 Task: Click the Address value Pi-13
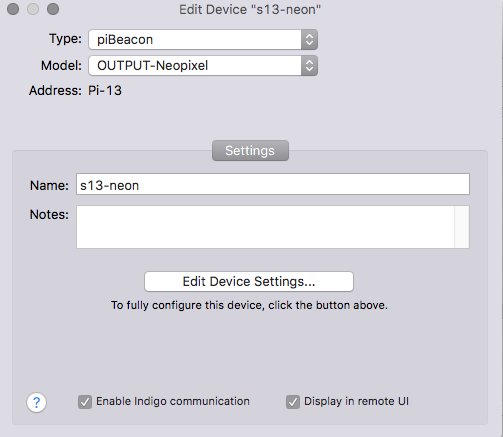tap(105, 91)
